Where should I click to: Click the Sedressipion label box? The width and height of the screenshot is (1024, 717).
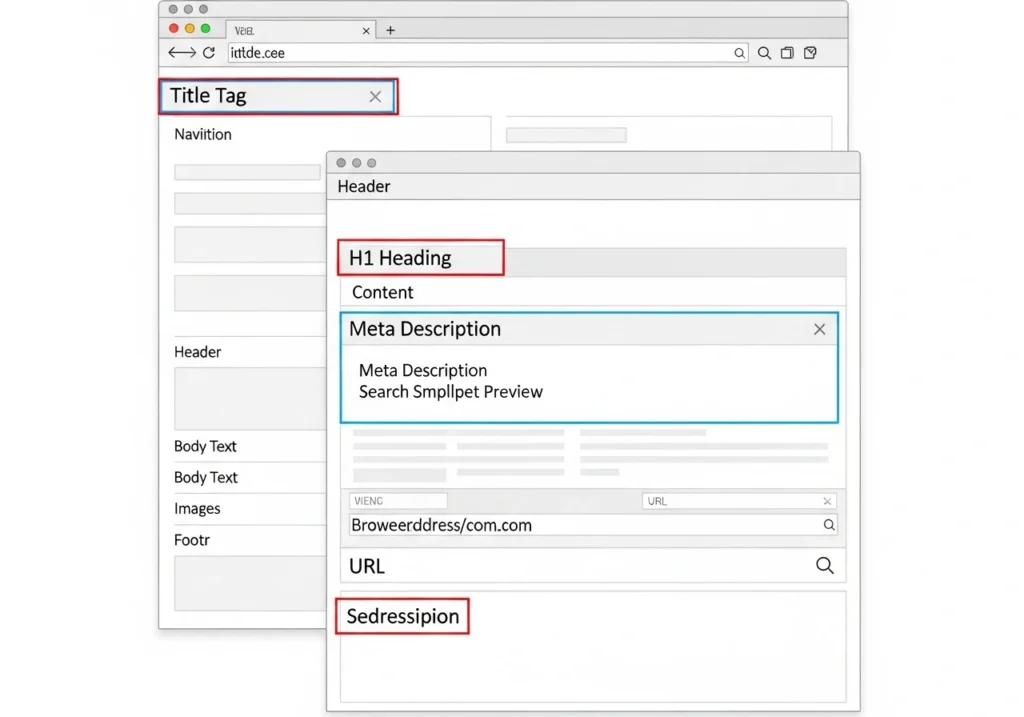(x=402, y=616)
